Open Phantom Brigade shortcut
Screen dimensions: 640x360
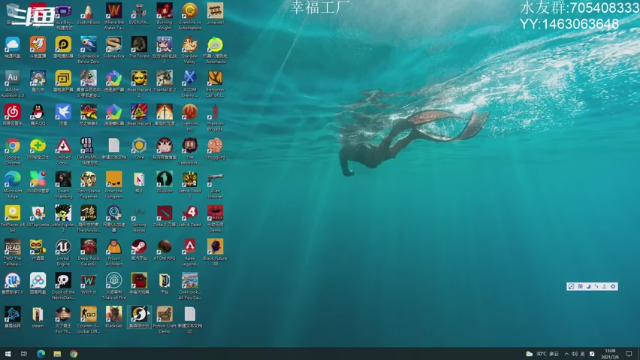215,118
